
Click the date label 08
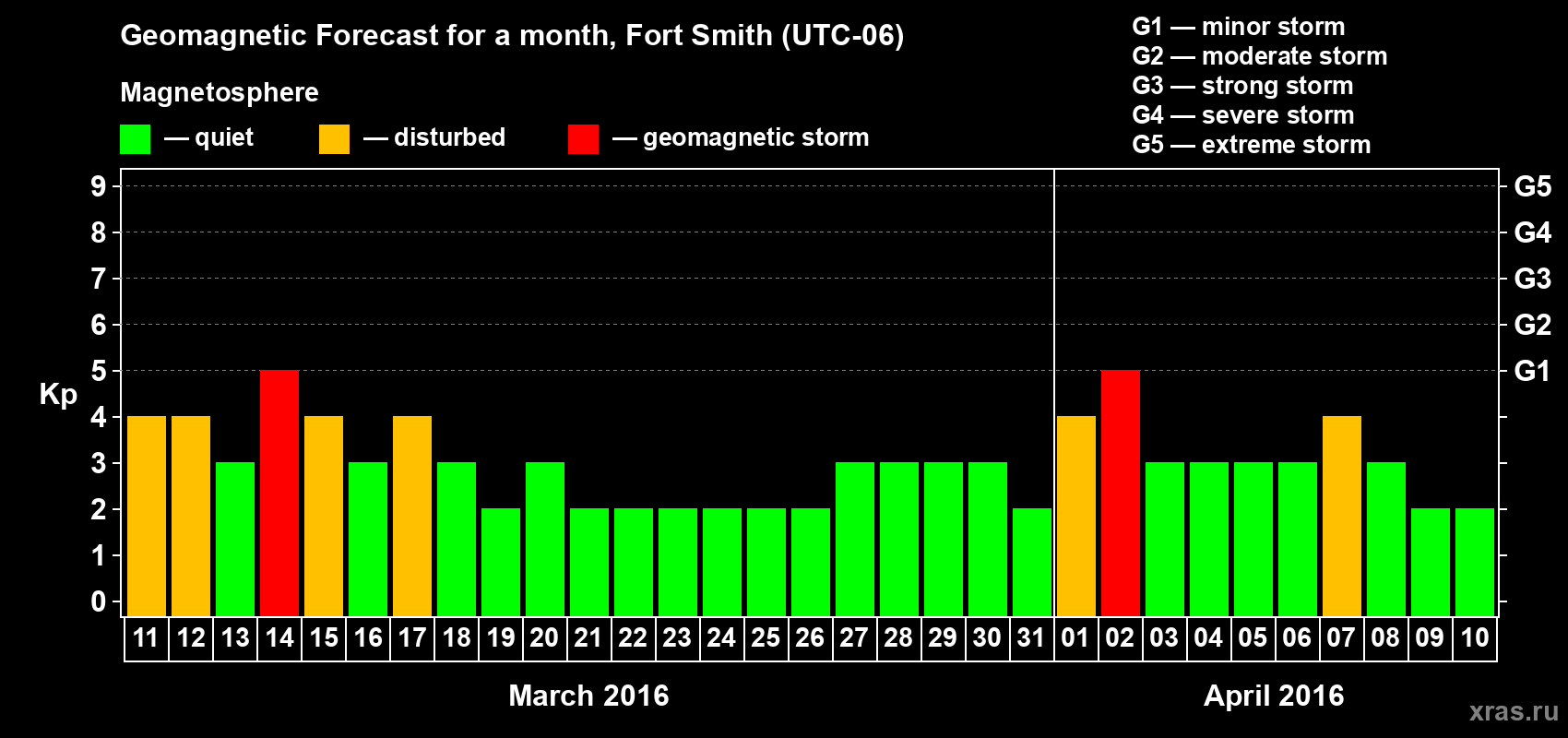1386,637
